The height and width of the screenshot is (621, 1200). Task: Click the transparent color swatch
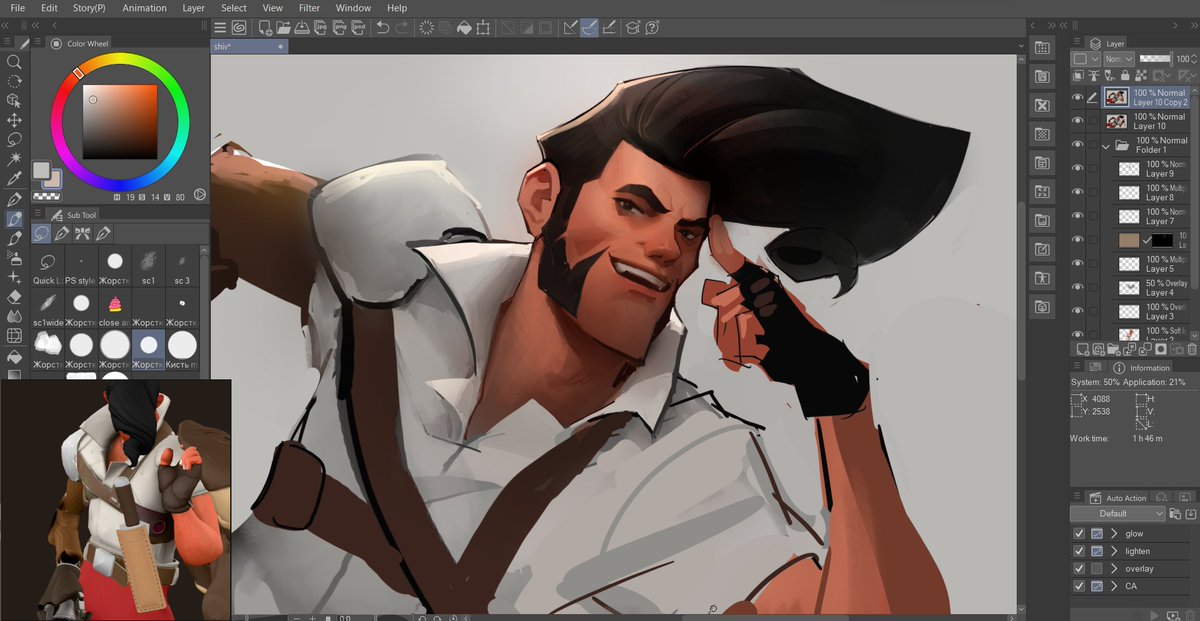(45, 195)
